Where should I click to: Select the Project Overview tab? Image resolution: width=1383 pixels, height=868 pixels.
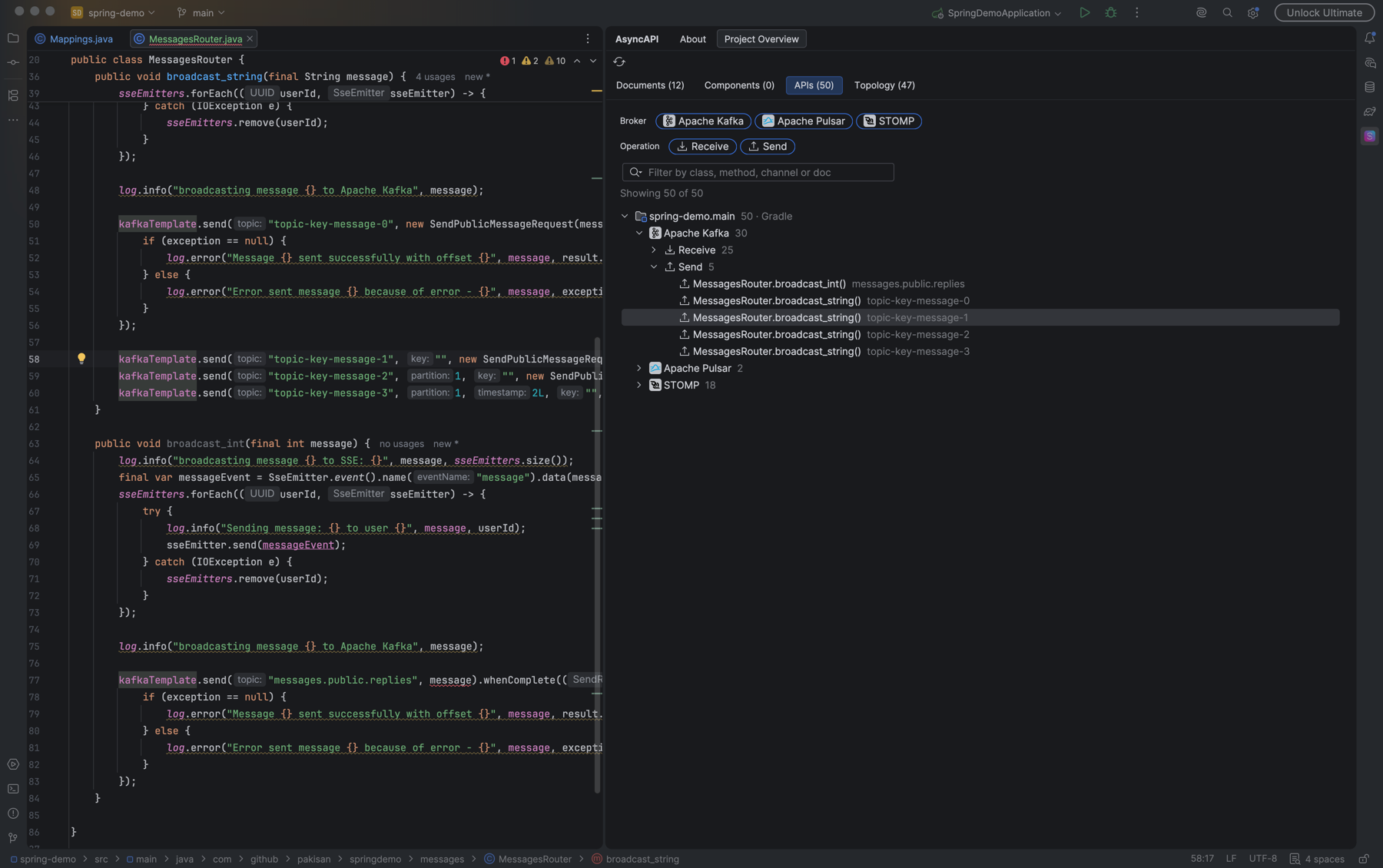coord(761,39)
